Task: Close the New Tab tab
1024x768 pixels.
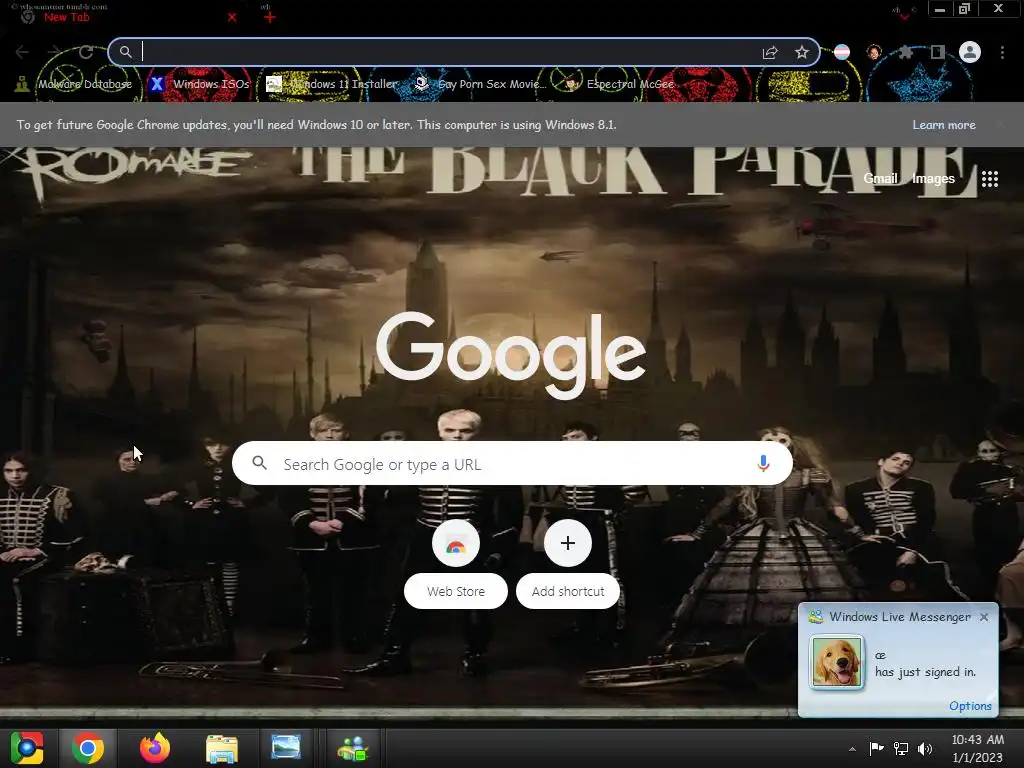Action: 232,18
